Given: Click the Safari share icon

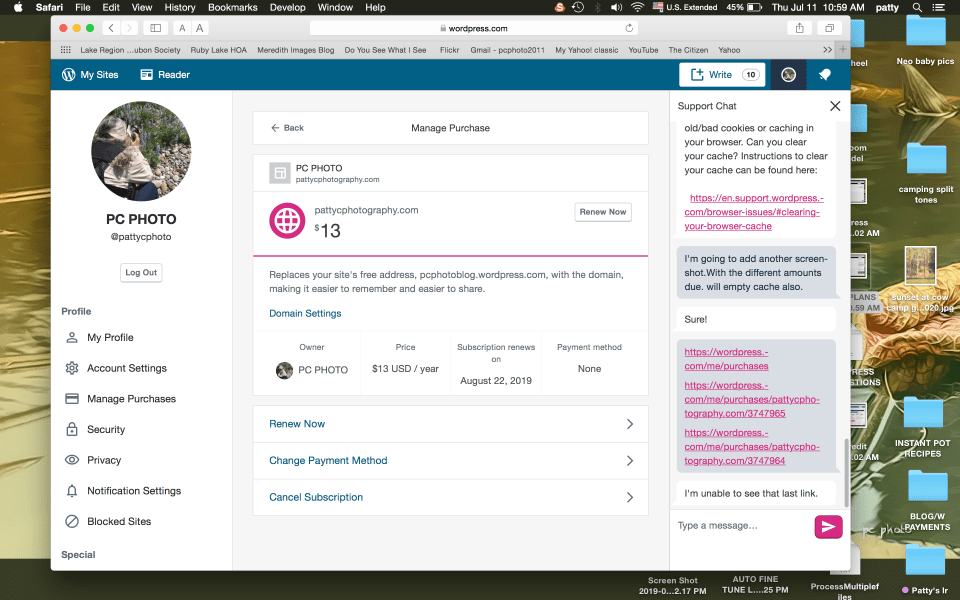Looking at the screenshot, I should 800,28.
